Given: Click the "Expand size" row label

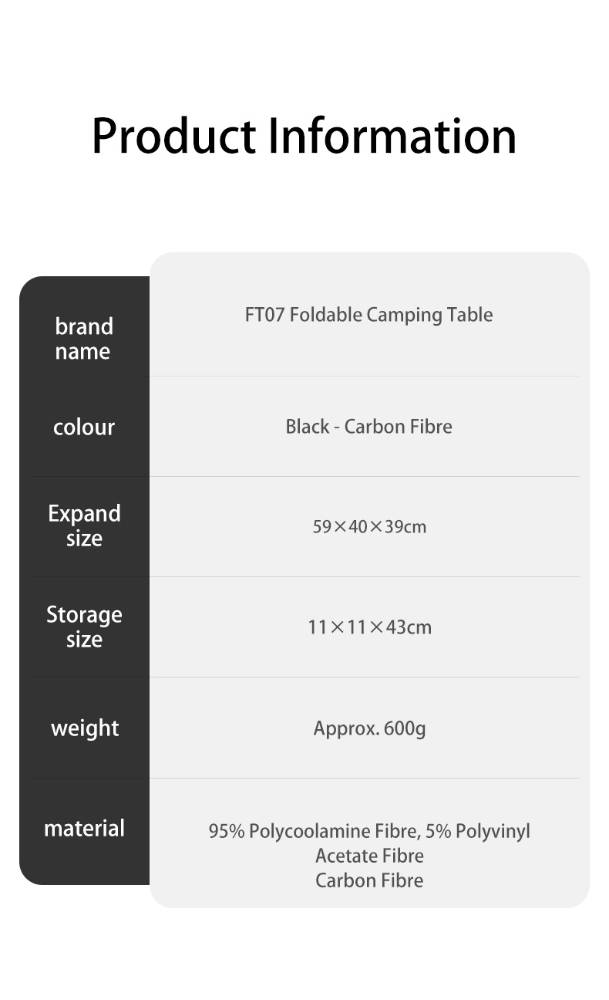Looking at the screenshot, I should (x=84, y=526).
